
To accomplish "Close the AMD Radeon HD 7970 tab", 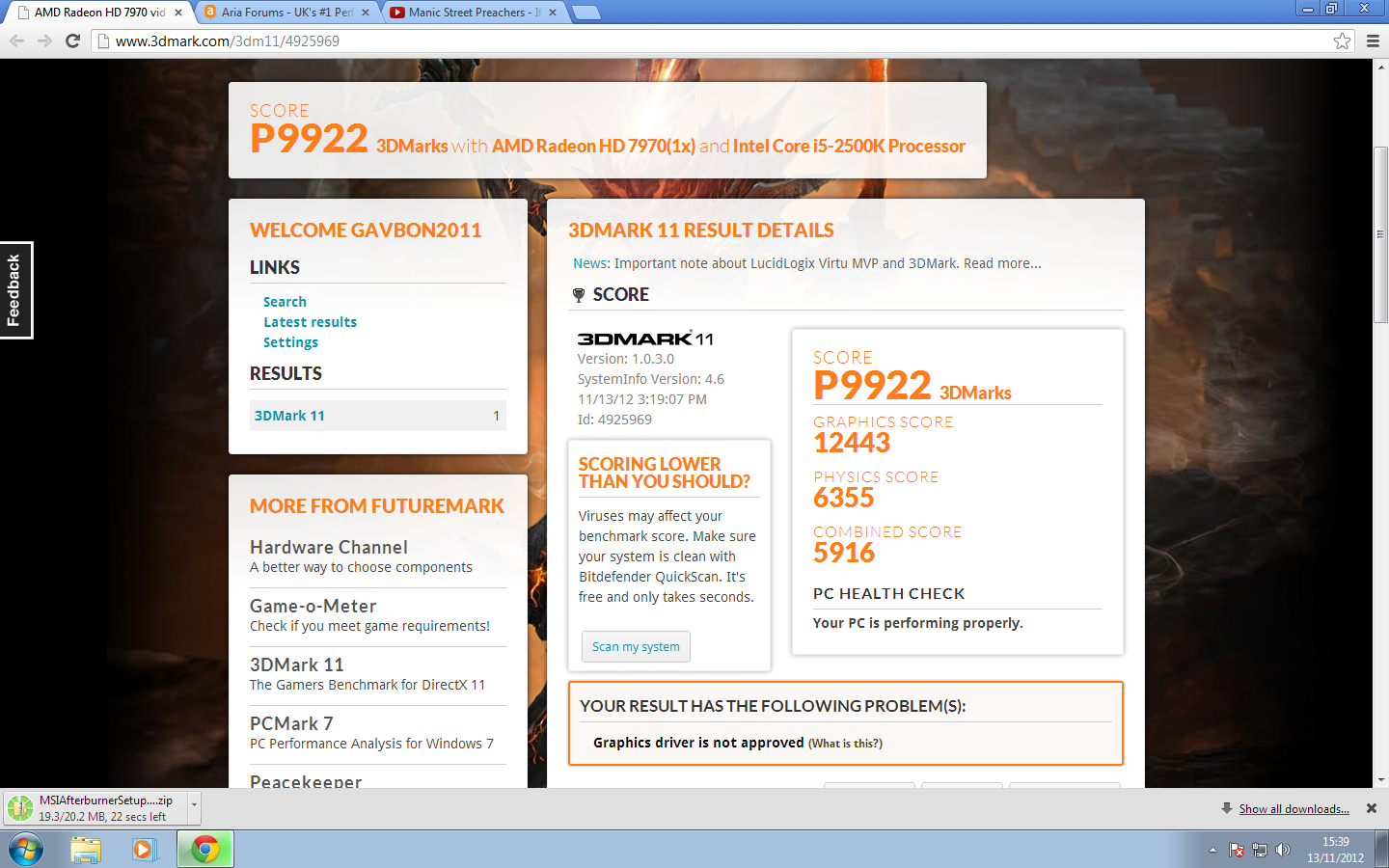I will point(178,13).
